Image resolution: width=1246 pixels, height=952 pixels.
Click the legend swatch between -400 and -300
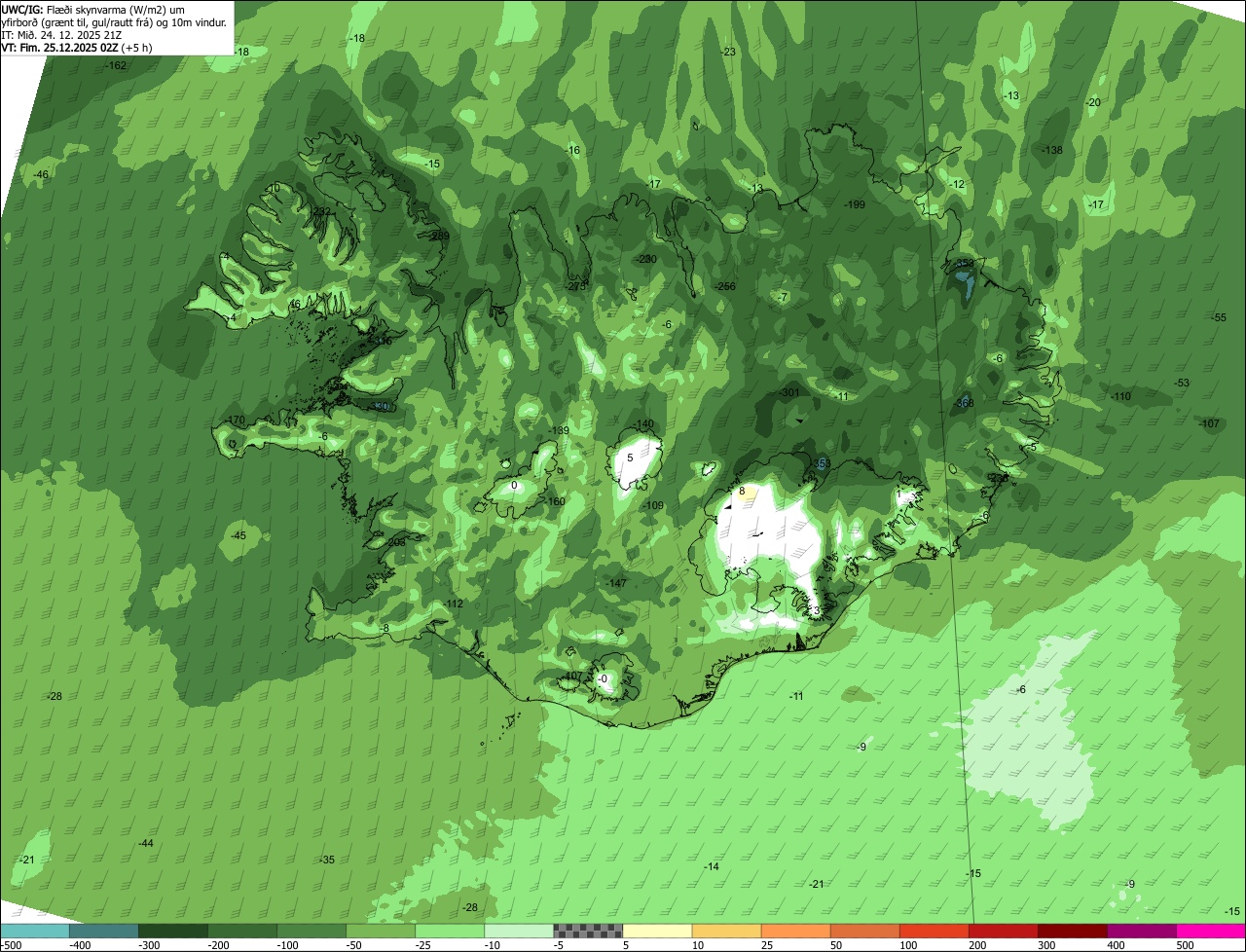click(x=104, y=931)
